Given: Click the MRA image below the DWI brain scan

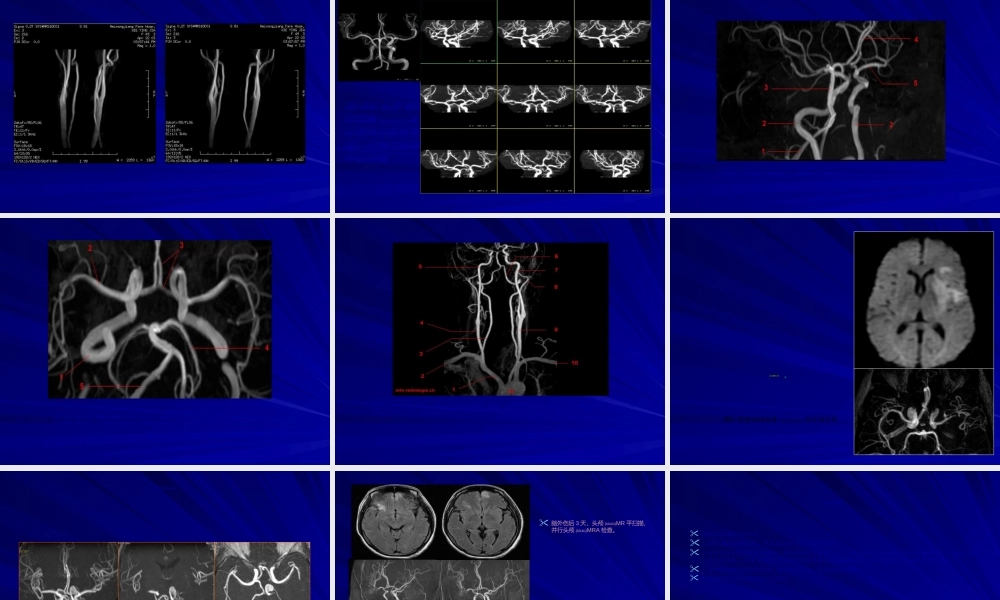Looking at the screenshot, I should pos(923,412).
